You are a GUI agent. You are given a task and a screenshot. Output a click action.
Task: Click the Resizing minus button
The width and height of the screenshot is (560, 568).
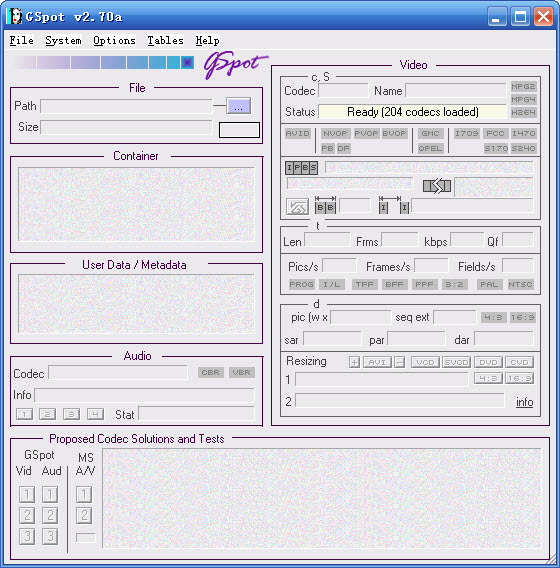tap(400, 362)
